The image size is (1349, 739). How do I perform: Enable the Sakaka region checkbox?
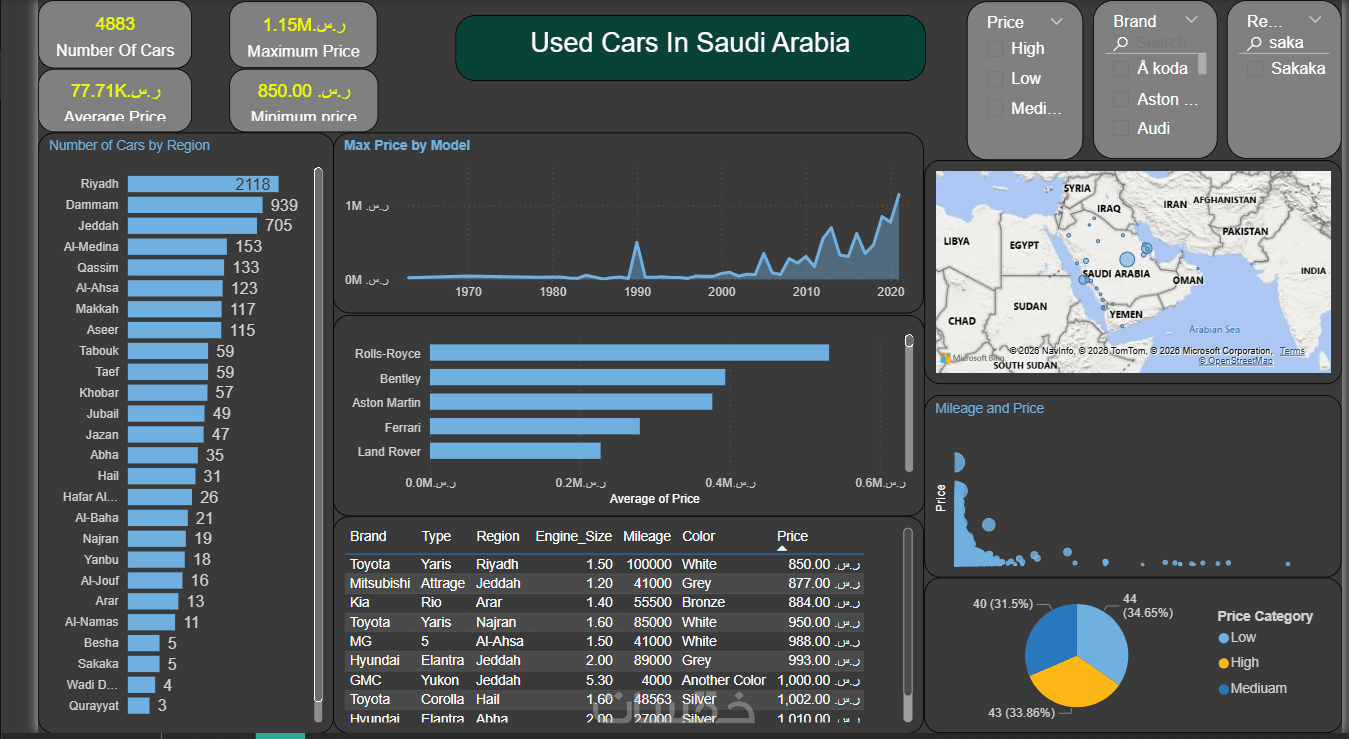[1254, 68]
